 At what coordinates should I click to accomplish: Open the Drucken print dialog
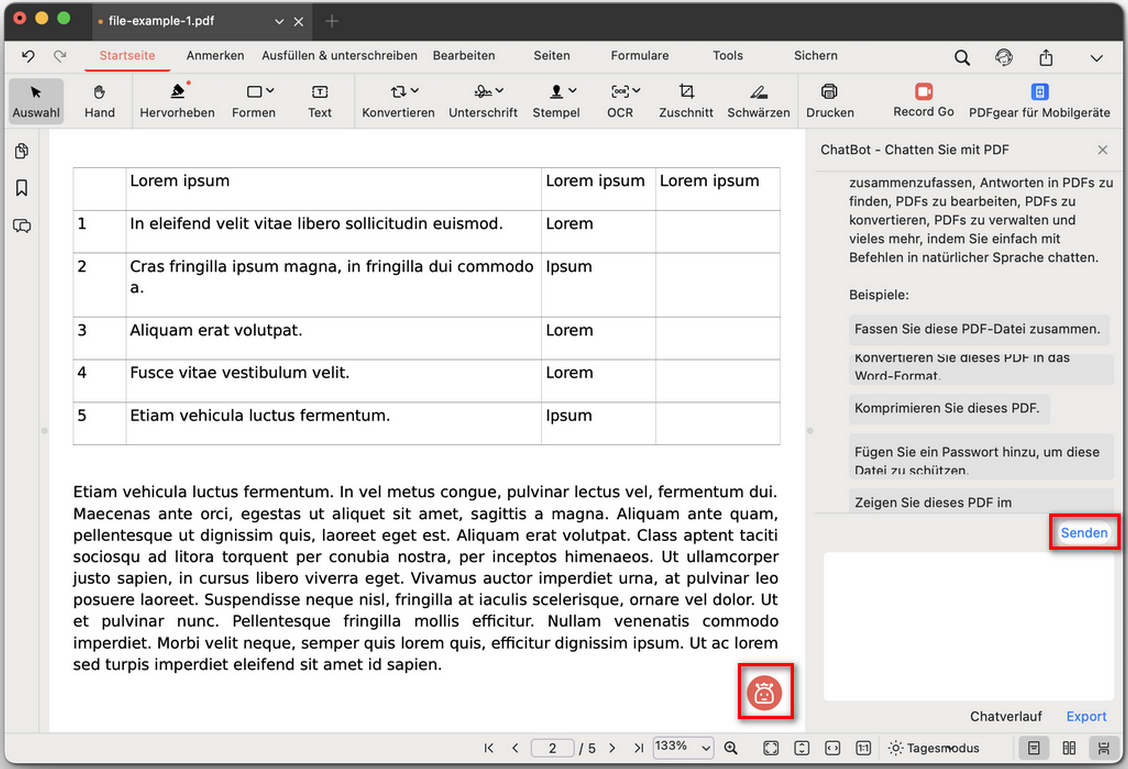point(829,101)
